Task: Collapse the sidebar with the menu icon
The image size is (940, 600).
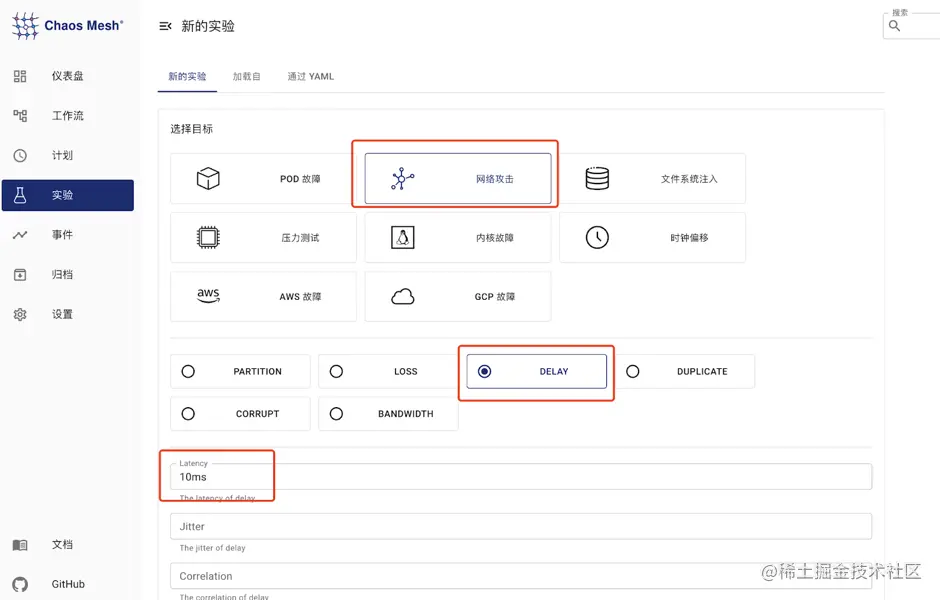Action: tap(165, 26)
